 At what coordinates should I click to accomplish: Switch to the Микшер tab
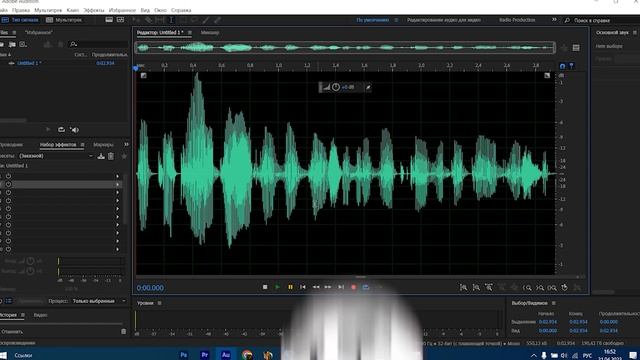click(210, 33)
